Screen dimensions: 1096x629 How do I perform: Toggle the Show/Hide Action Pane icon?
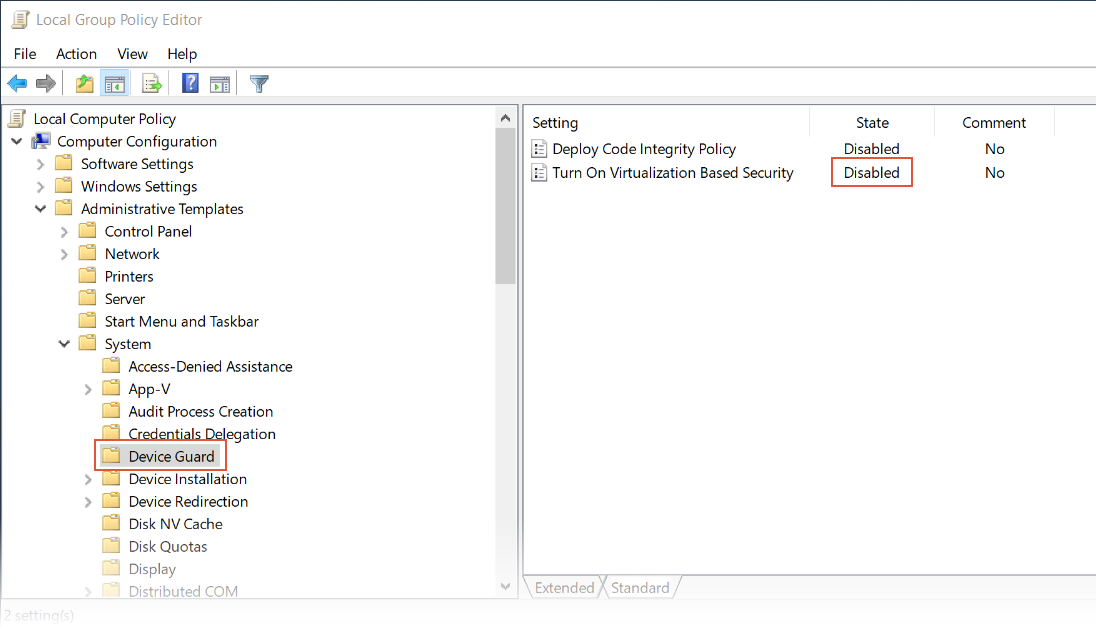220,84
